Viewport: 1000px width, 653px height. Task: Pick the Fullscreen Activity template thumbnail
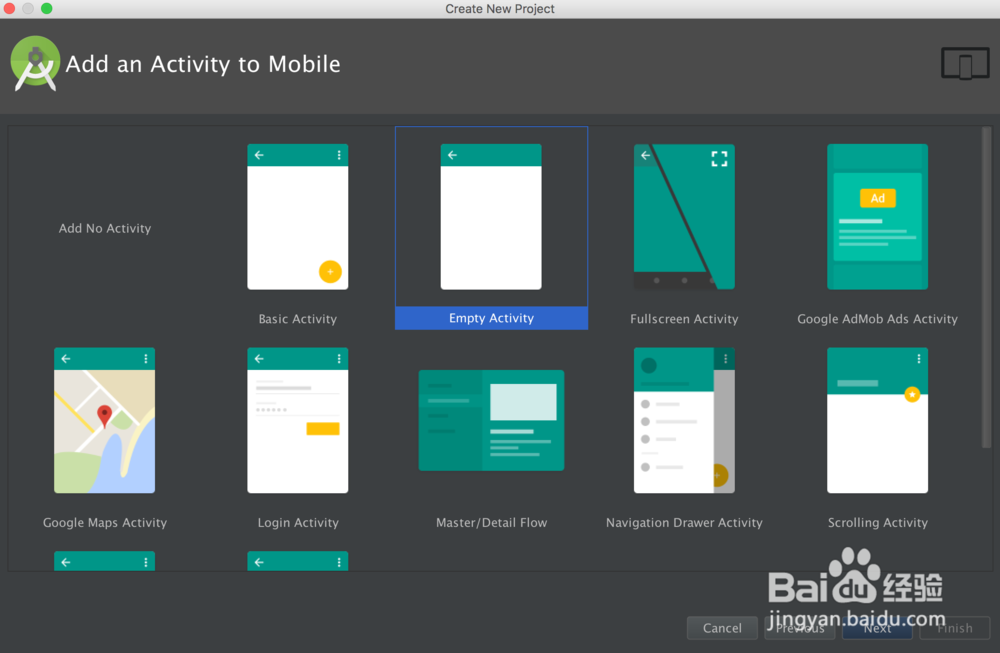pos(684,217)
